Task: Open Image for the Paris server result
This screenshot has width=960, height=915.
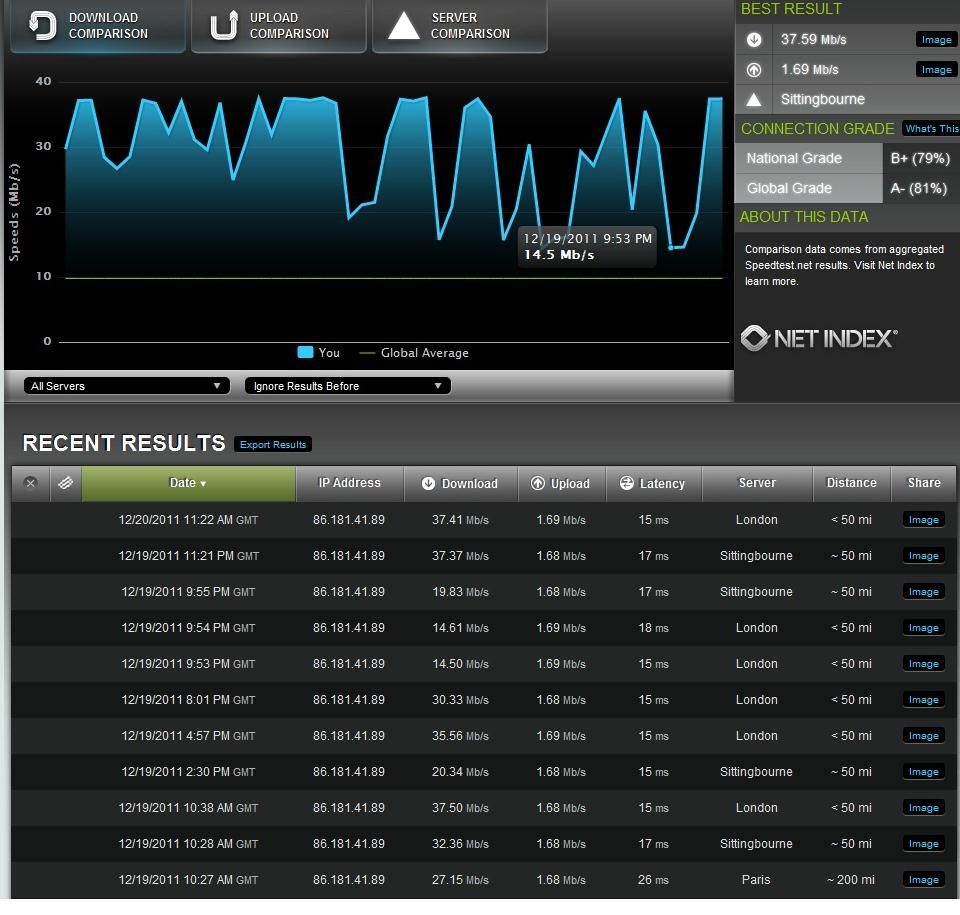Action: click(924, 880)
